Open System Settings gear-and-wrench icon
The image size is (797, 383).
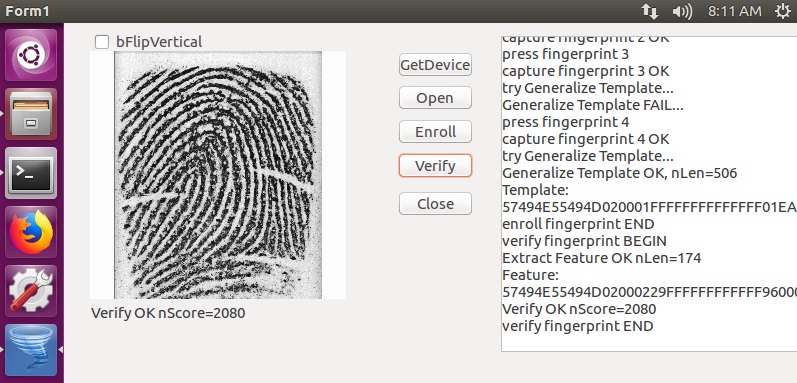(x=31, y=291)
